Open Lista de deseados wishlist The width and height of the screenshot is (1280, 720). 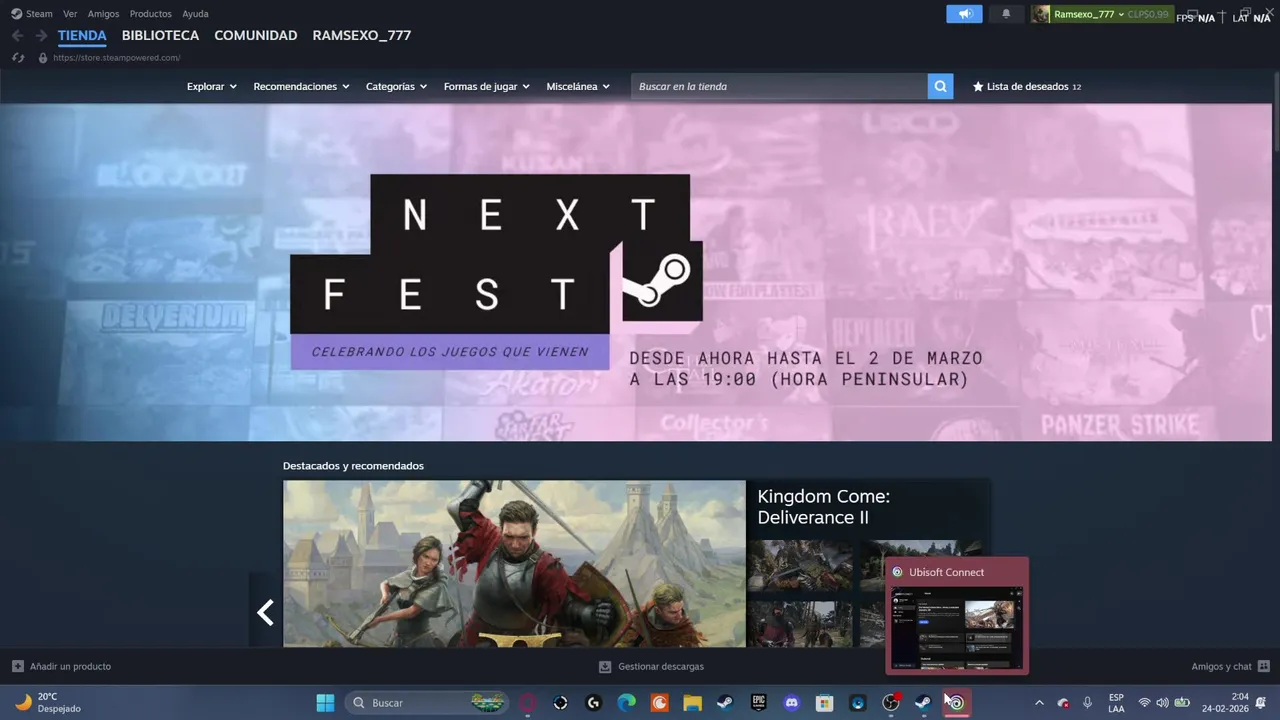pos(1027,86)
